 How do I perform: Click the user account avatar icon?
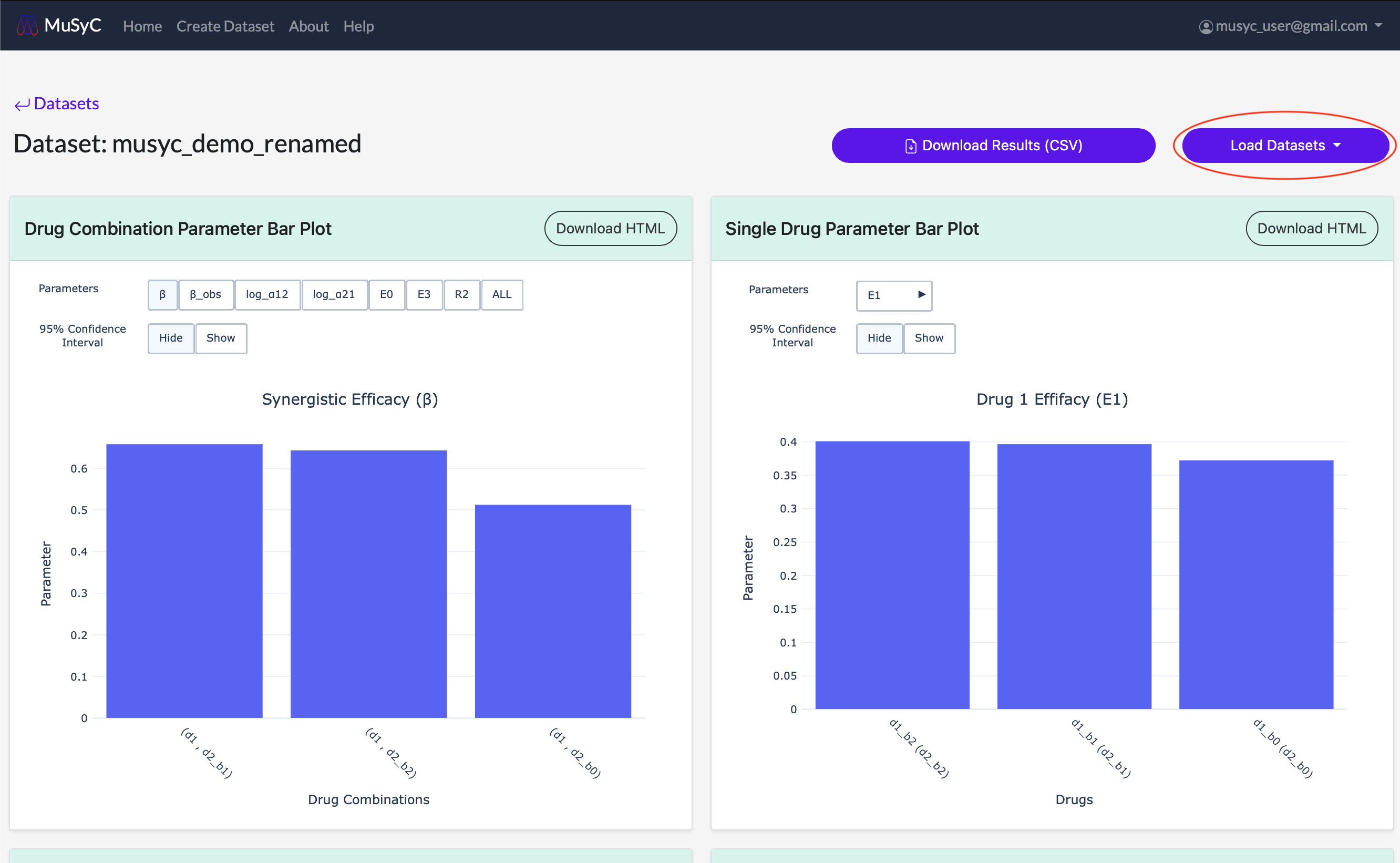click(x=1206, y=27)
